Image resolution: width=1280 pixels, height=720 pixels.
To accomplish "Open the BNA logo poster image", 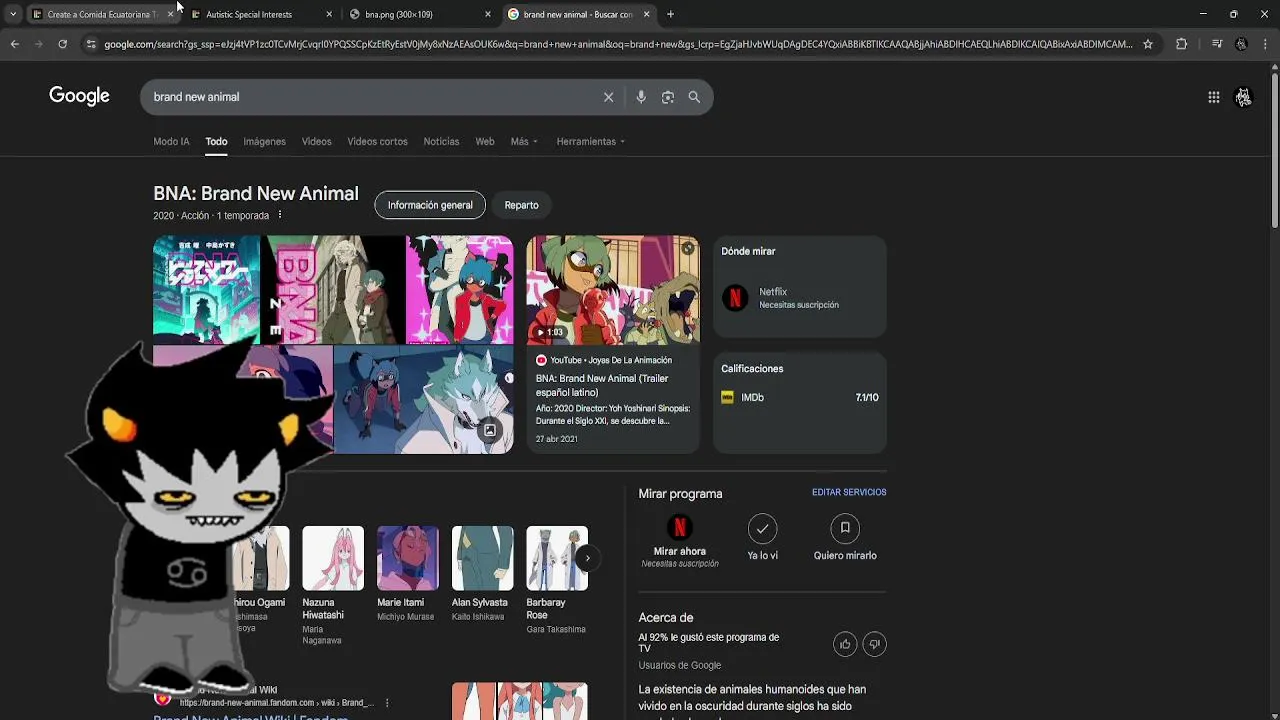I will [x=206, y=290].
